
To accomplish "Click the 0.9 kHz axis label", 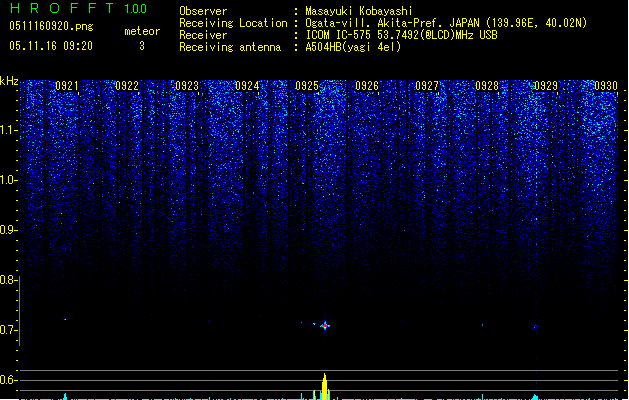I will pyautogui.click(x=8, y=230).
